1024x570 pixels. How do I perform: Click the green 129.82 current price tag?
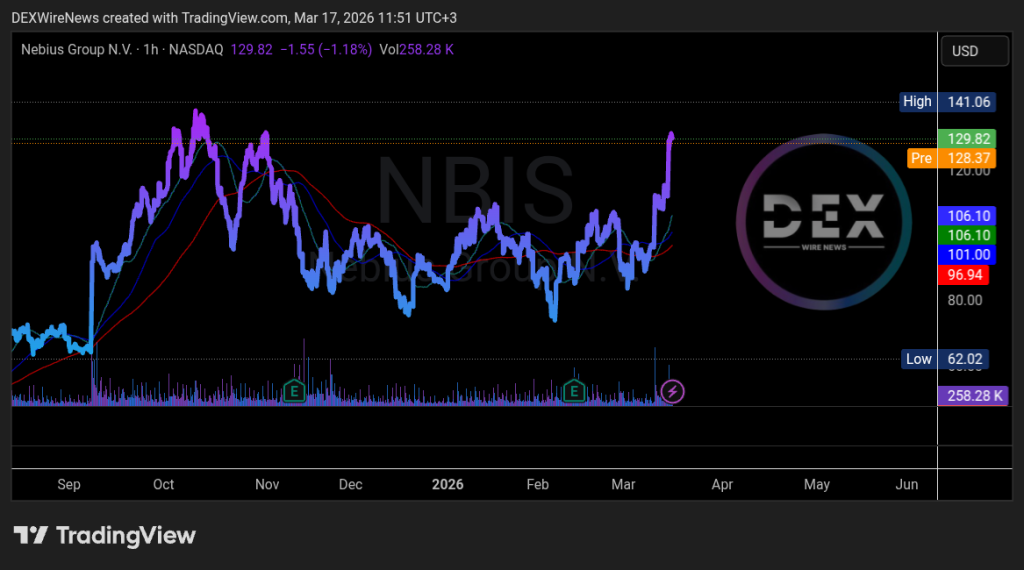967,138
